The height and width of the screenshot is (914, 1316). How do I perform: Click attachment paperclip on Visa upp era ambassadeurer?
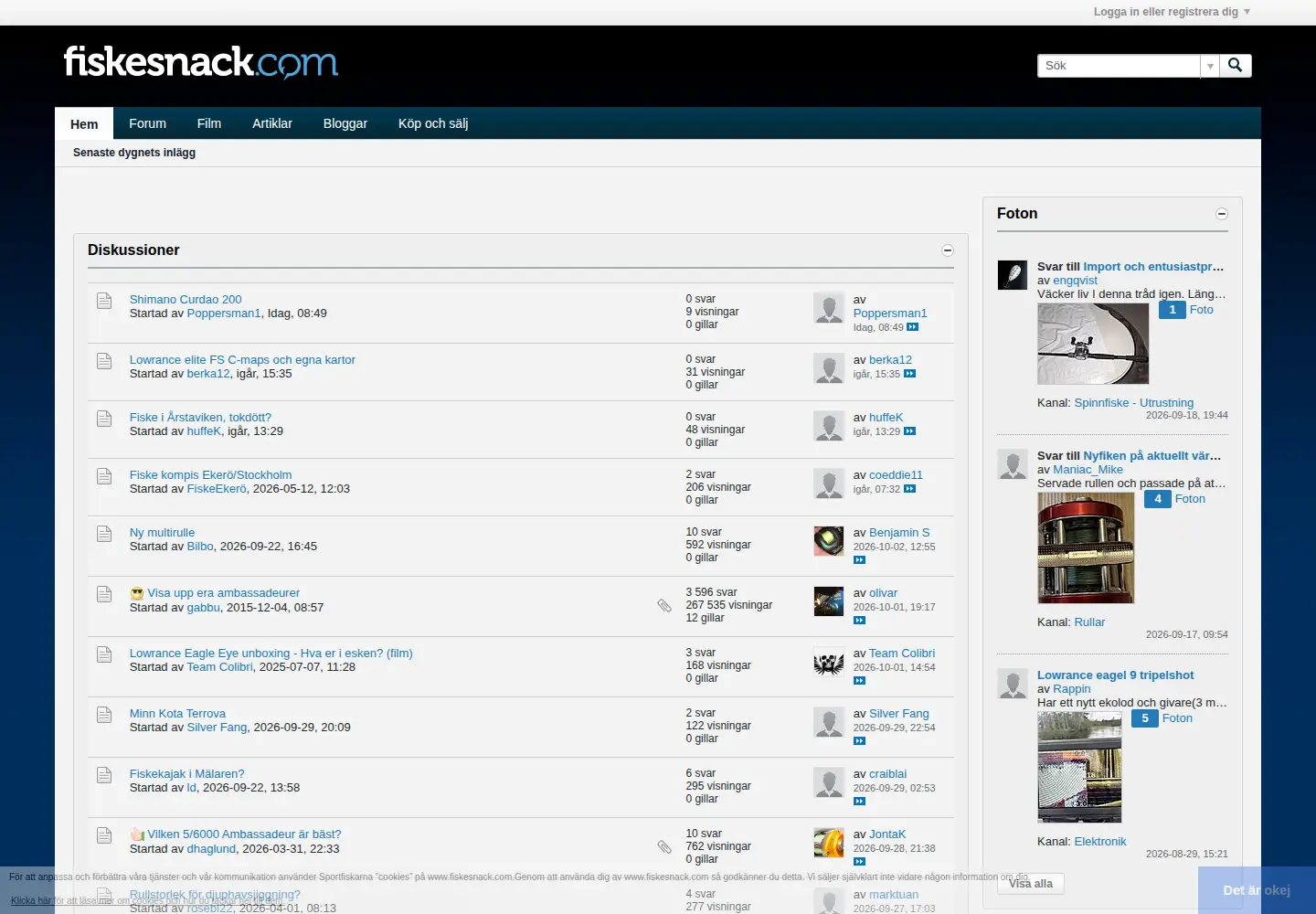(664, 605)
